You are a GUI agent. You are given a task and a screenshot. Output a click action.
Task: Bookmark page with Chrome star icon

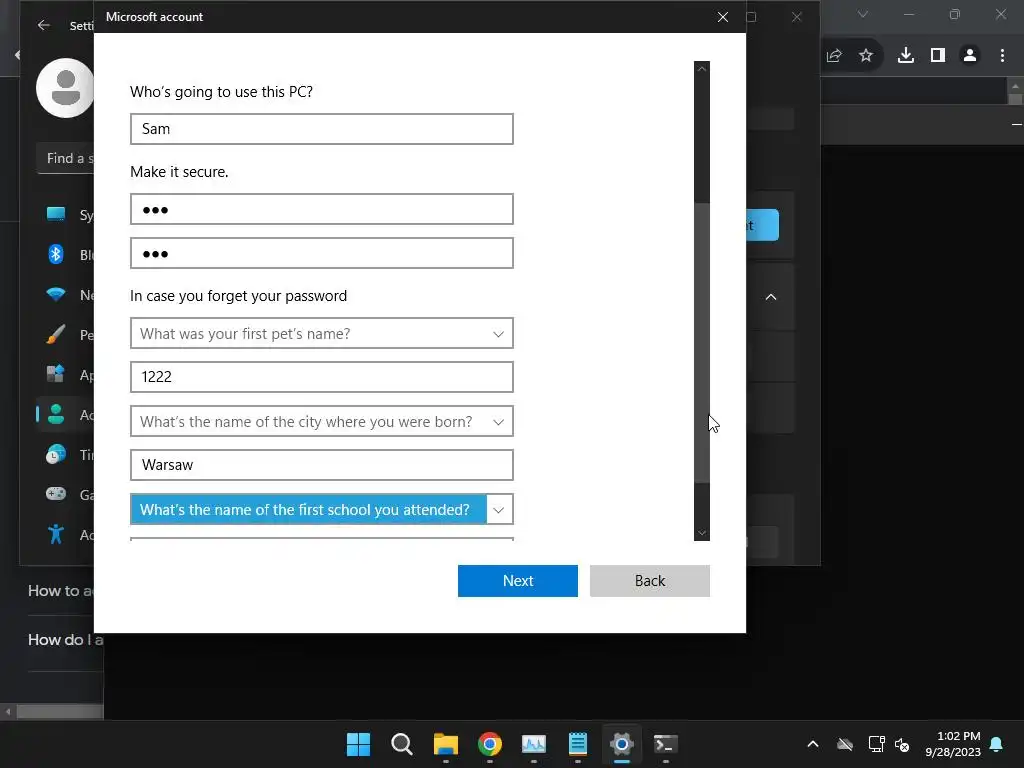866,56
